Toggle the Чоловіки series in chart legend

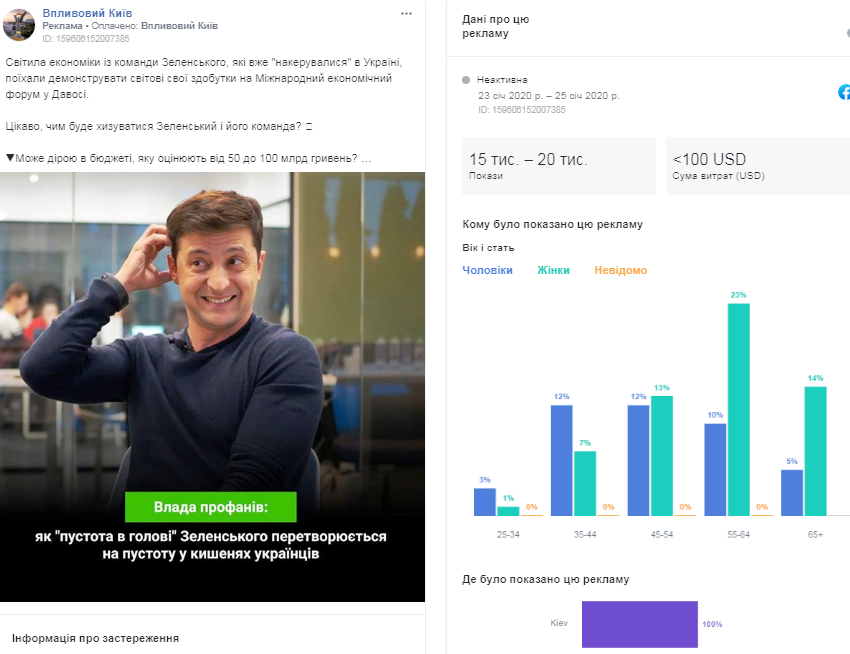(x=487, y=270)
